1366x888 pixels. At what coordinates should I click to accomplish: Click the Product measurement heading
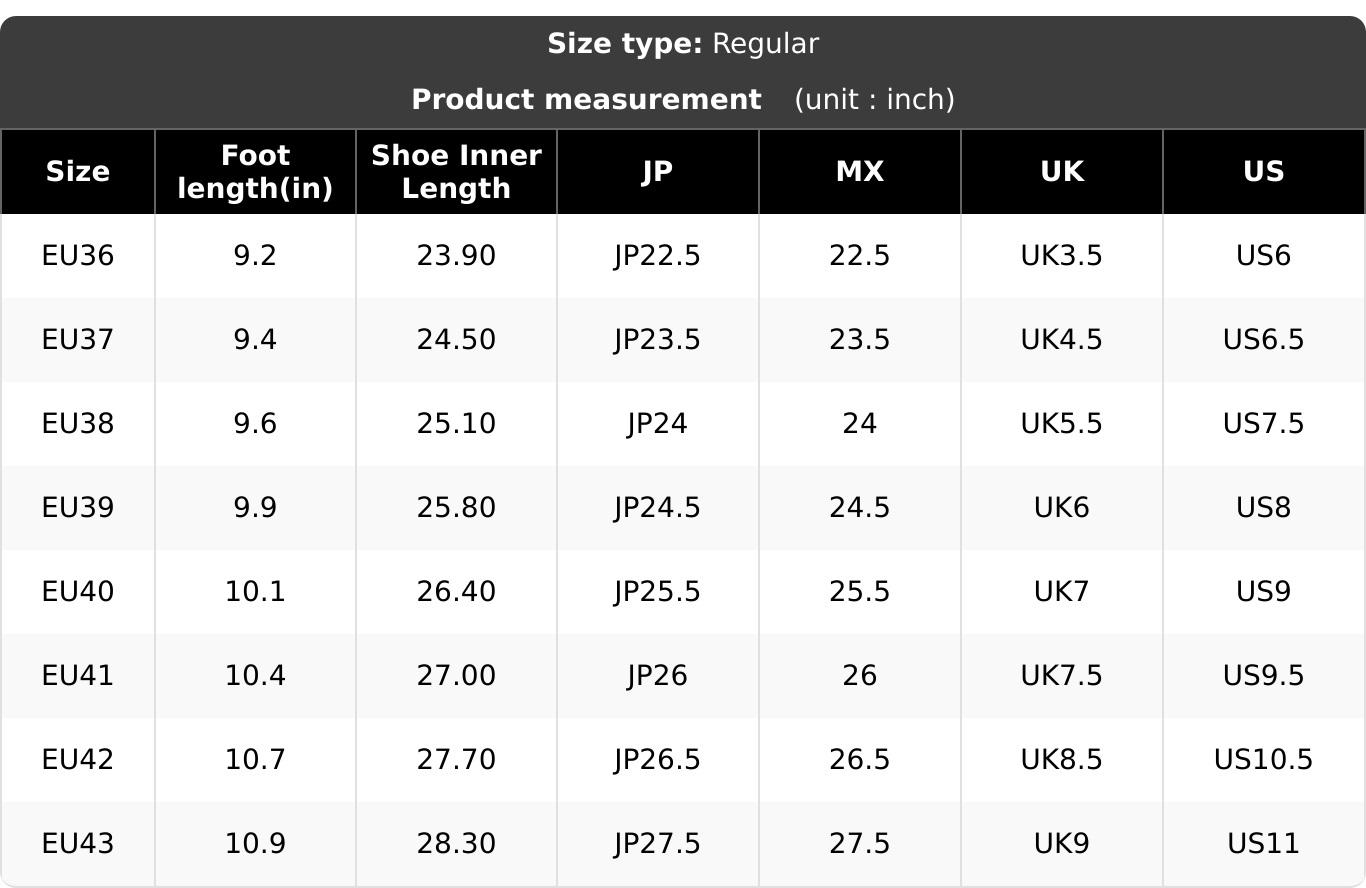[x=586, y=100]
